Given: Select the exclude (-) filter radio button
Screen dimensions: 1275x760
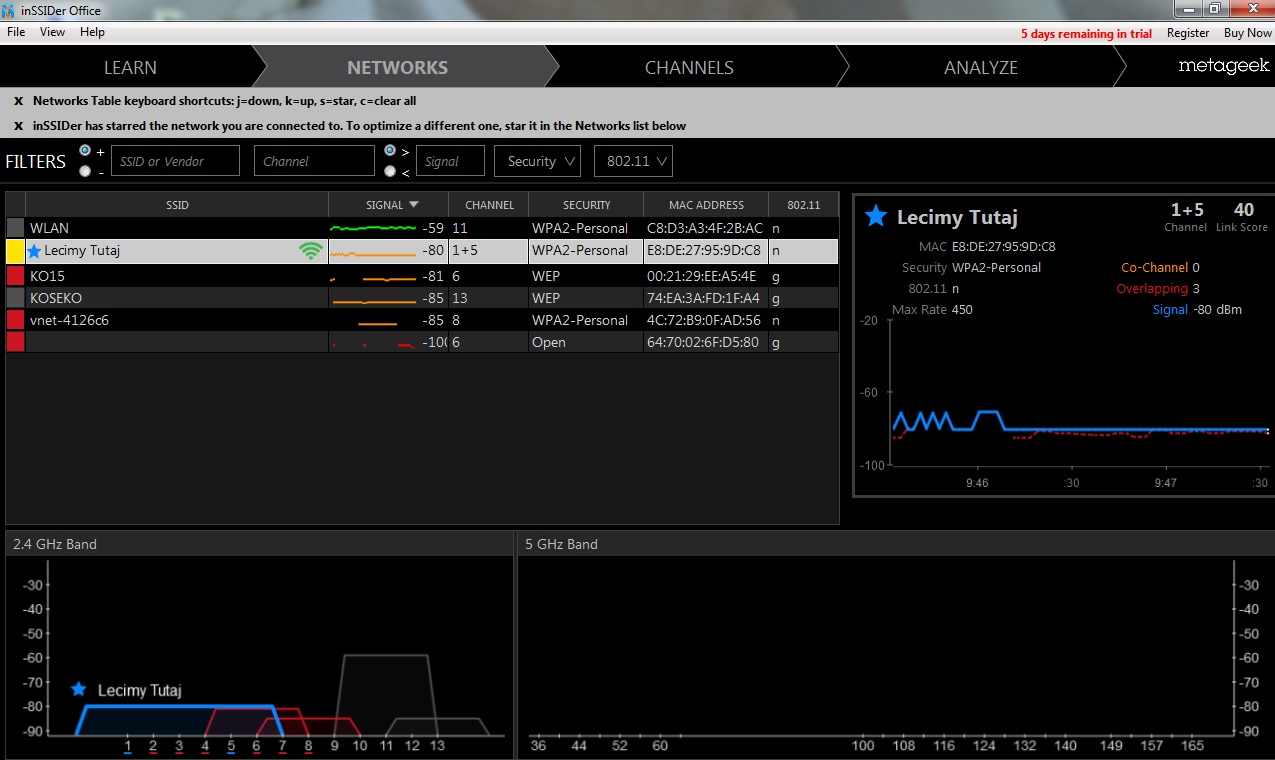Looking at the screenshot, I should [85, 171].
